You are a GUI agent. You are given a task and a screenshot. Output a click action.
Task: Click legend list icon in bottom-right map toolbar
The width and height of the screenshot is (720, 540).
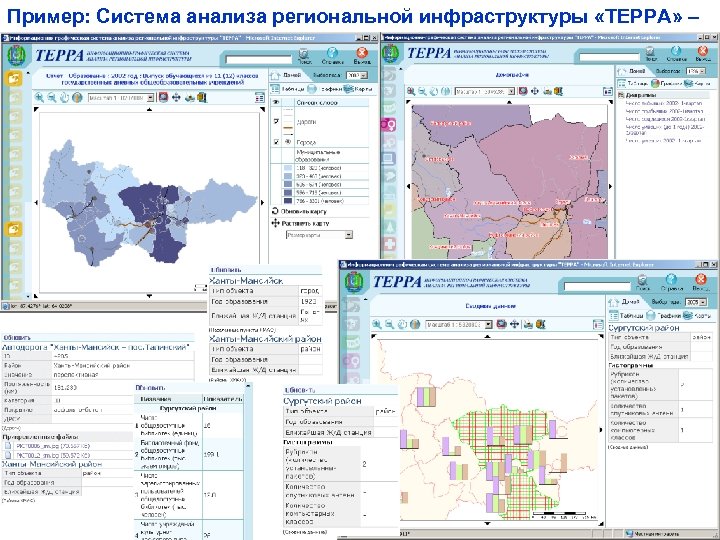coord(598,325)
